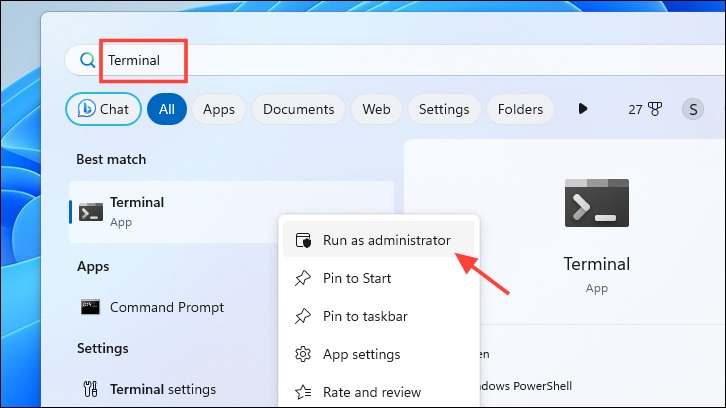Image resolution: width=726 pixels, height=408 pixels.
Task: Click the Best match heading
Action: [x=111, y=159]
